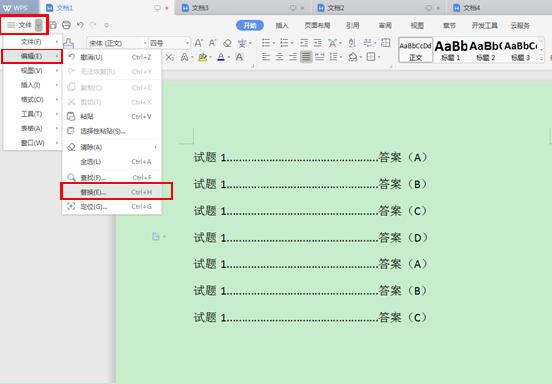This screenshot has height=384, width=552.
Task: Click the save icon in quick access toolbar
Action: [x=53, y=25]
